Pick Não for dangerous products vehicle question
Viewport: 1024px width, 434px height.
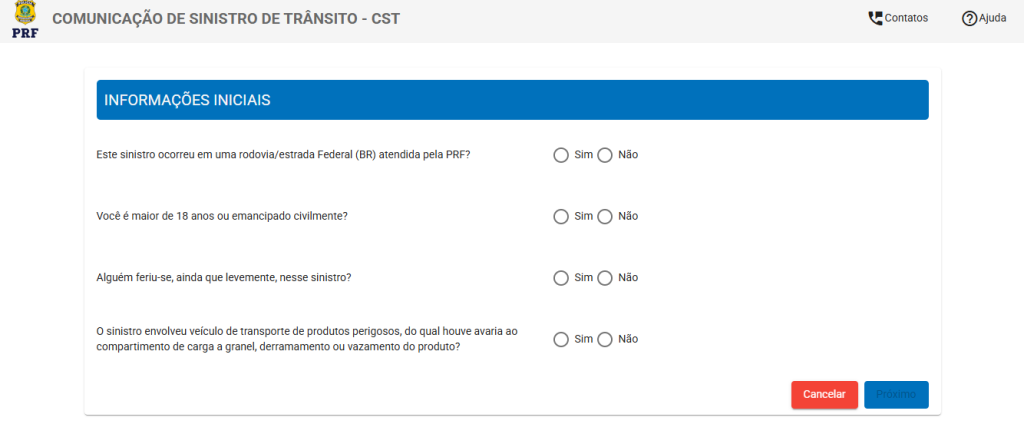(605, 339)
